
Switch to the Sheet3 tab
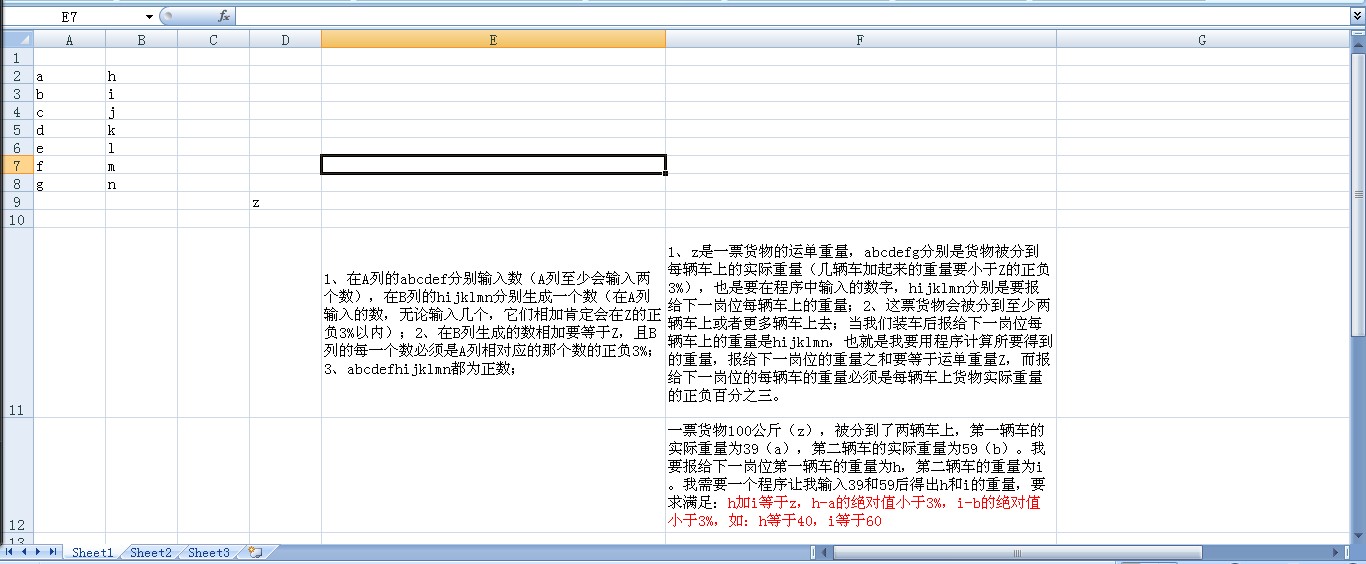click(x=208, y=552)
